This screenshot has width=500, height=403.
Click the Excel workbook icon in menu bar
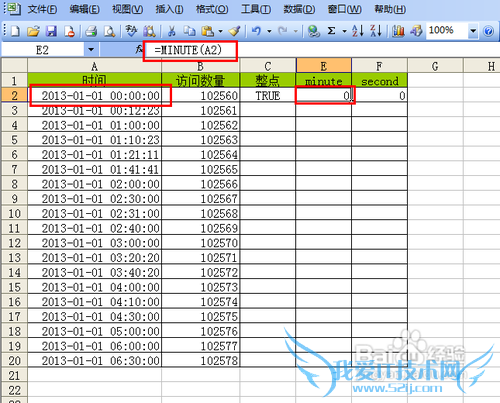(x=13, y=8)
